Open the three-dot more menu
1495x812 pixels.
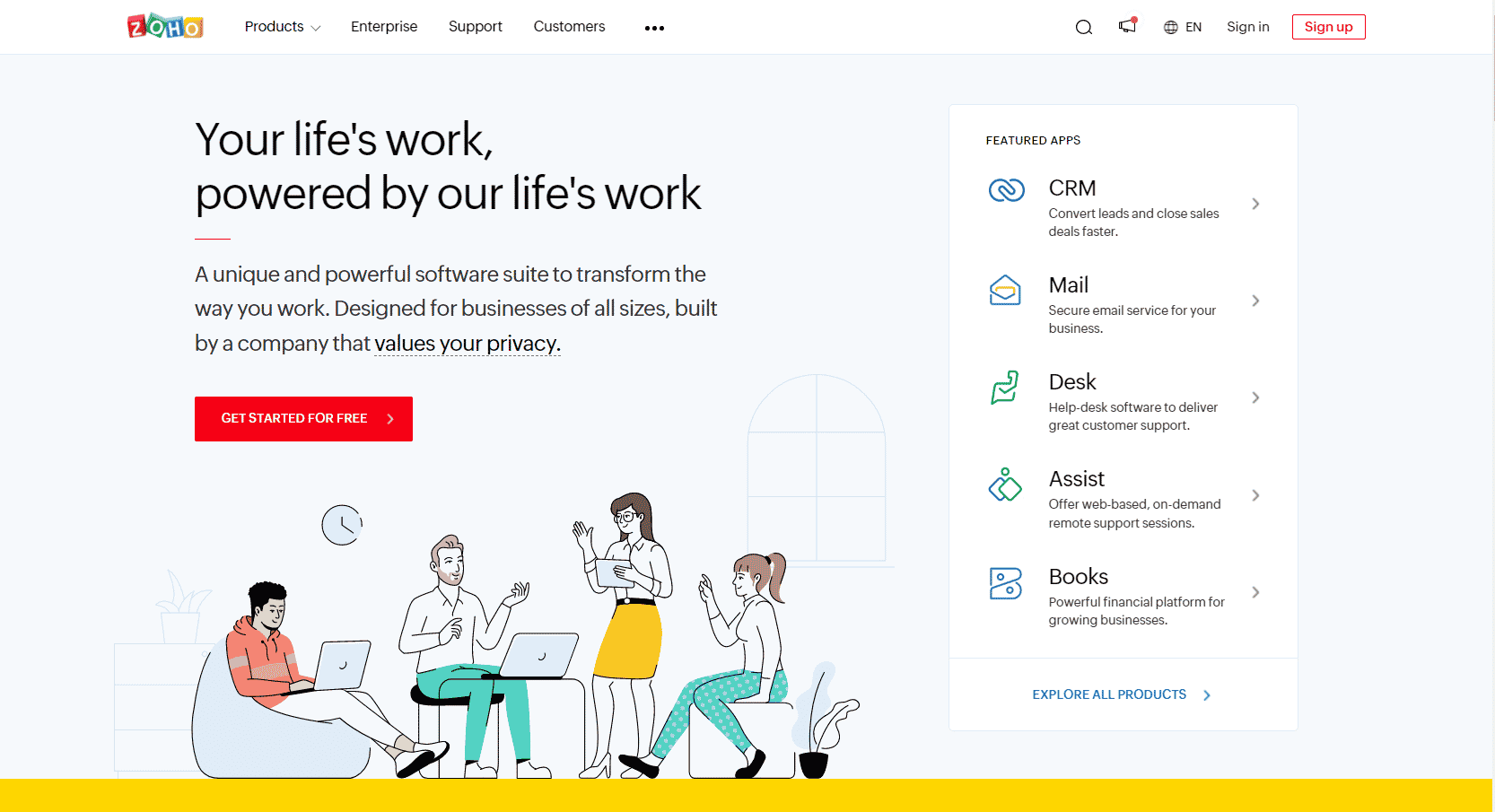coord(655,28)
